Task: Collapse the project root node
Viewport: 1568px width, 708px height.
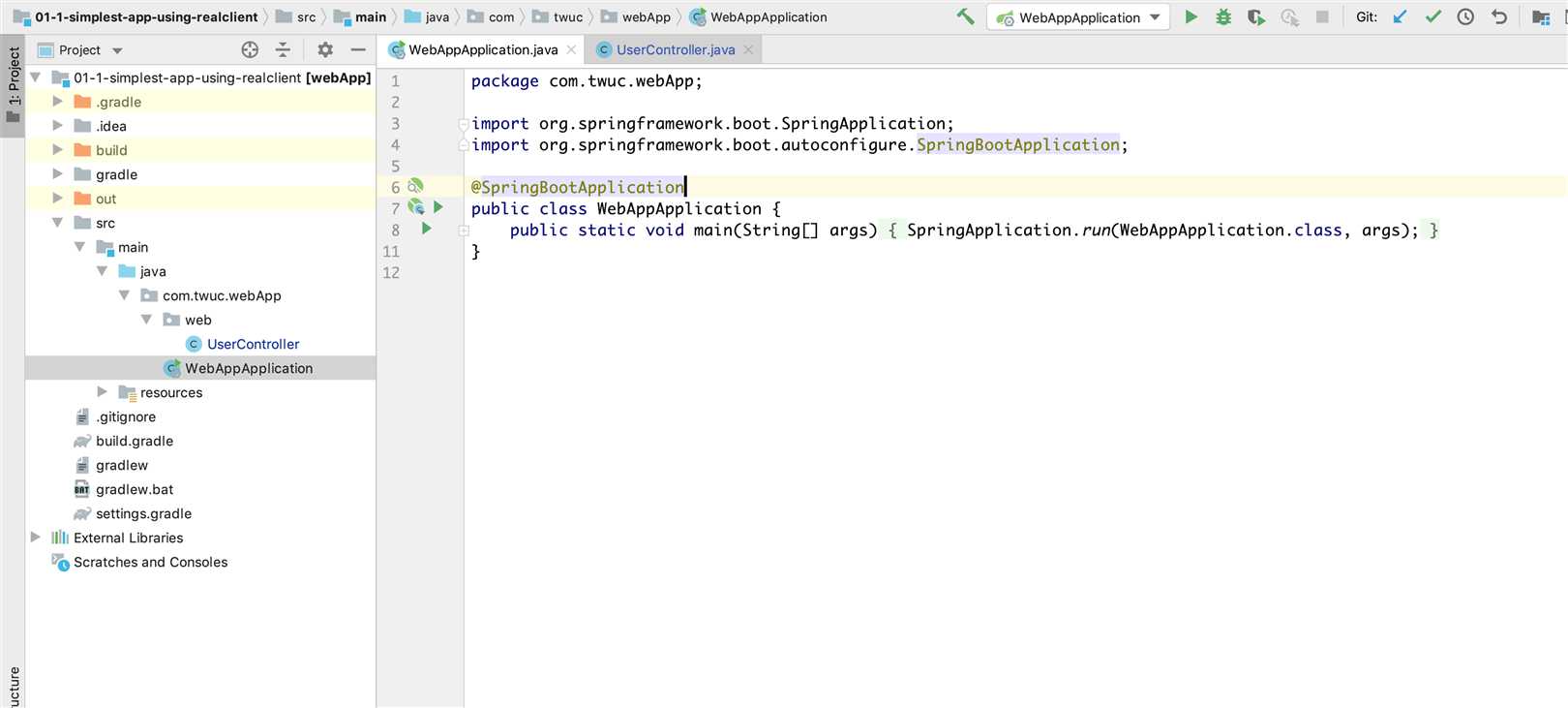Action: click(x=35, y=77)
